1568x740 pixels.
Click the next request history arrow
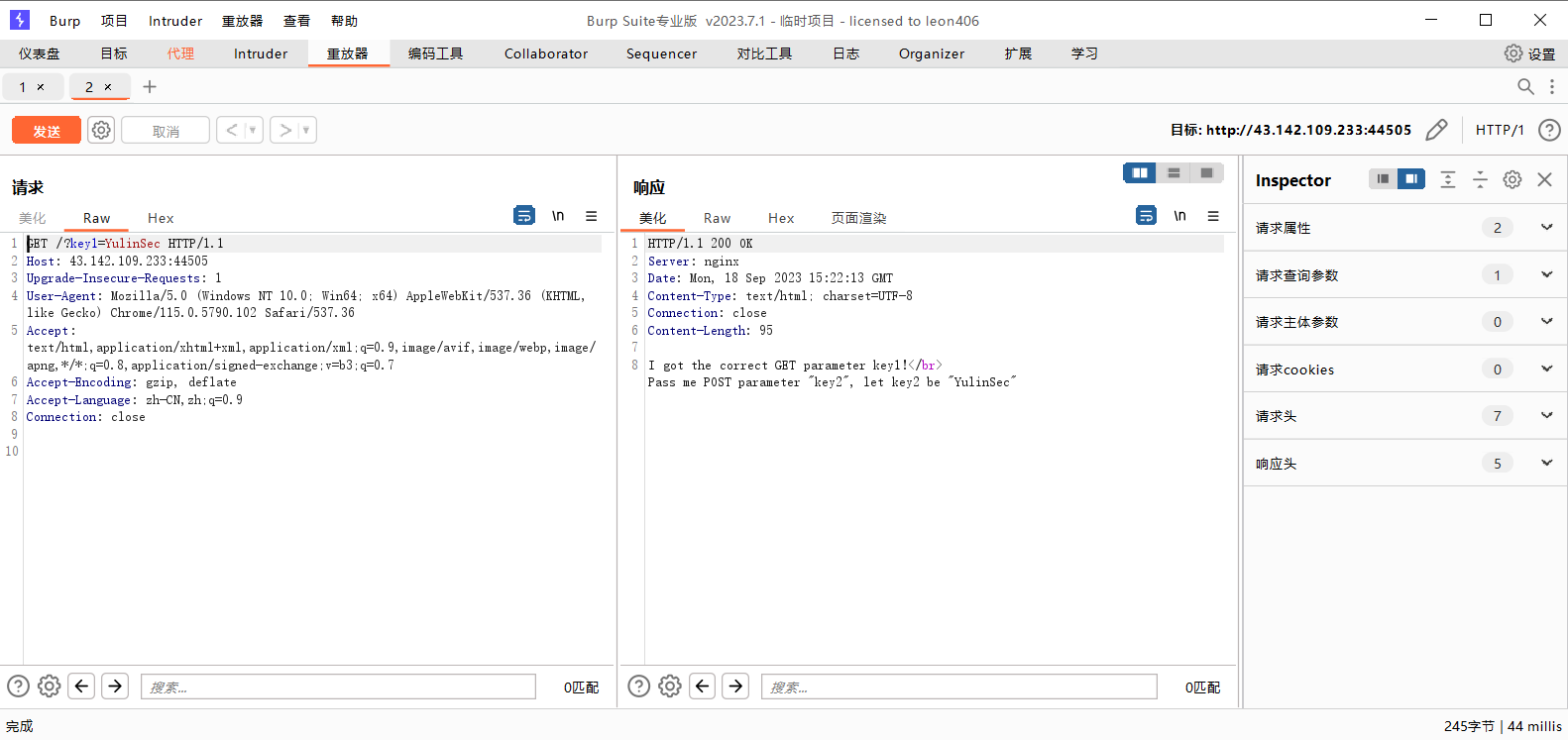pyautogui.click(x=285, y=130)
